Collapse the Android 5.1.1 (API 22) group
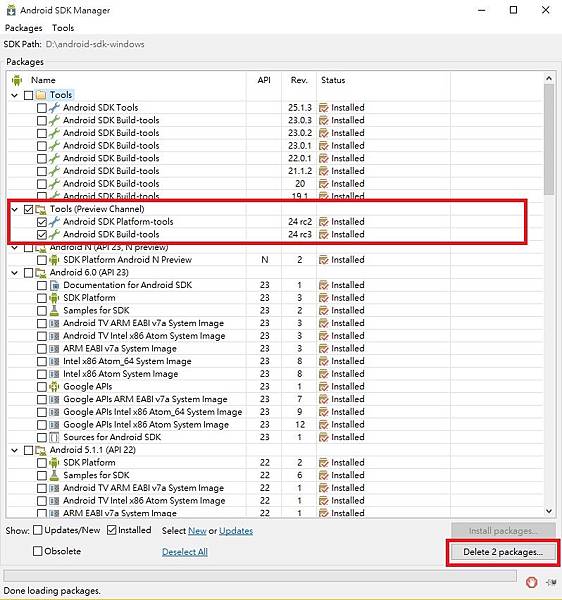Image resolution: width=562 pixels, height=600 pixels. point(15,450)
